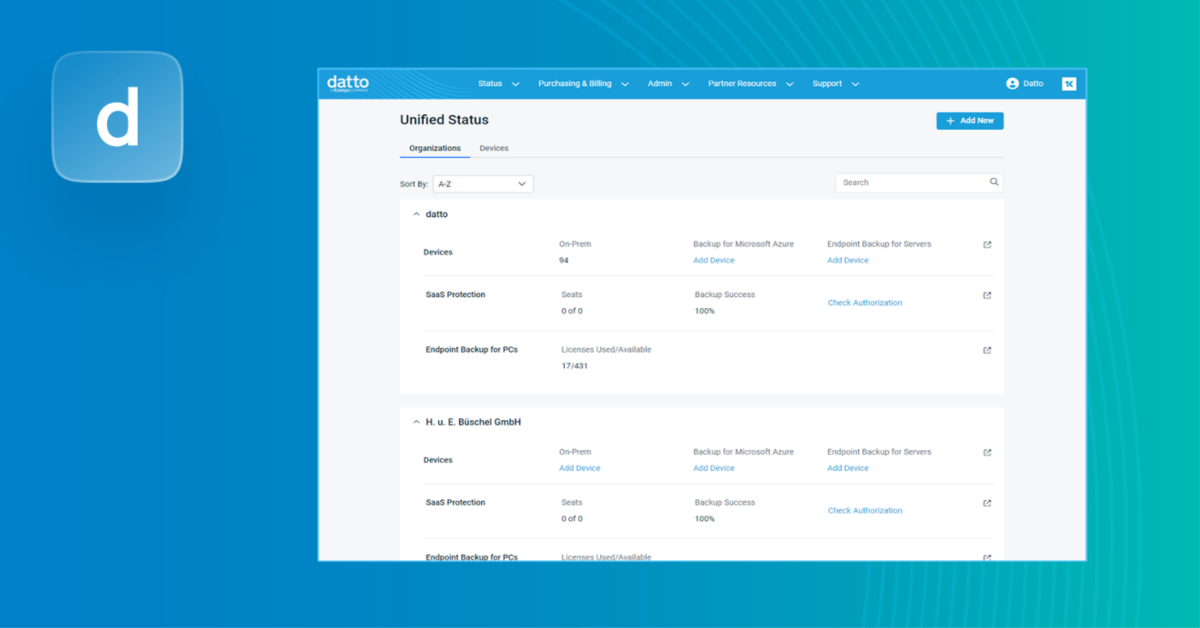Expand the Status menu
Image resolution: width=1200 pixels, height=628 pixels.
498,84
